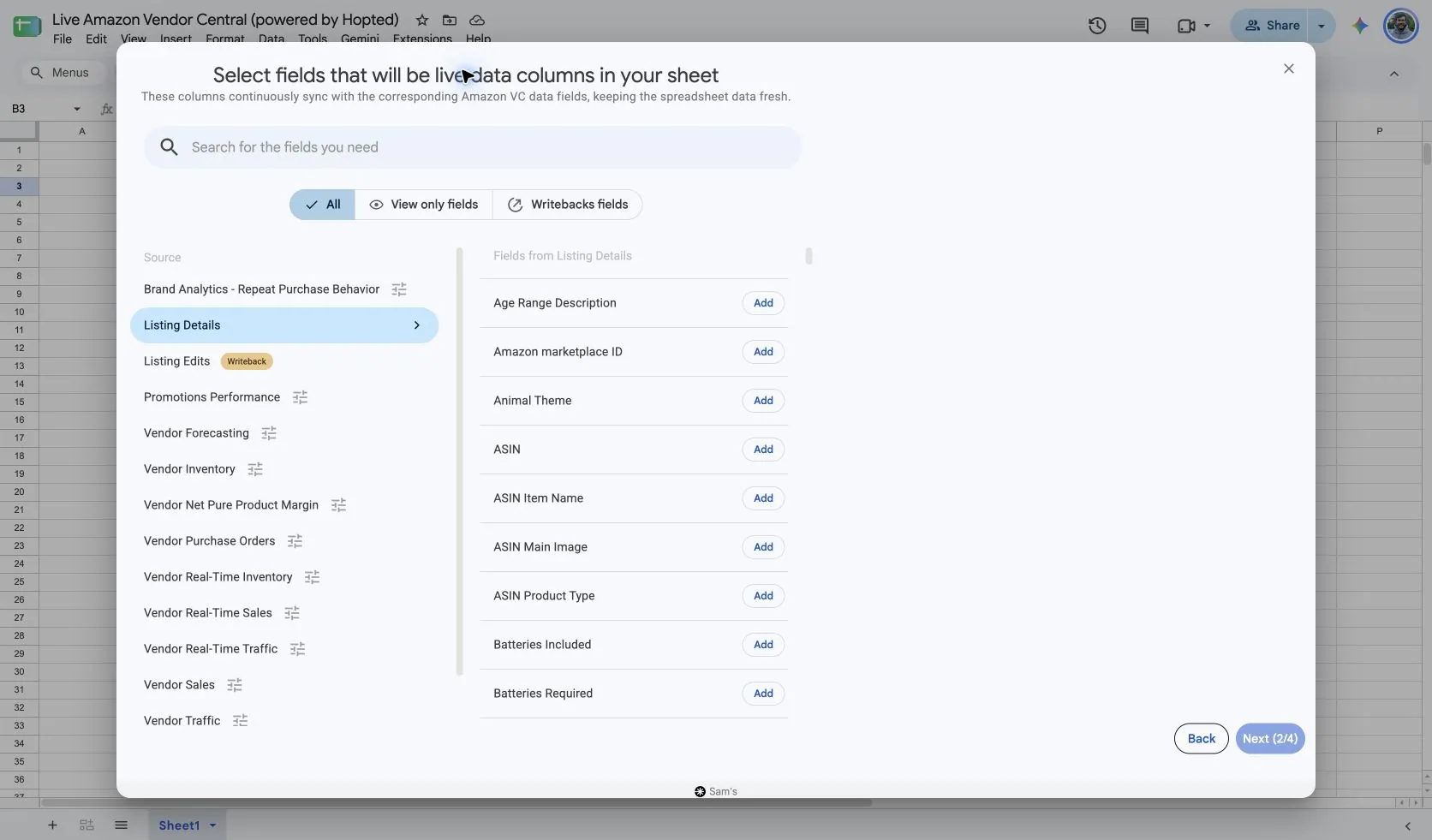Close the field selection dialog

point(1289,69)
